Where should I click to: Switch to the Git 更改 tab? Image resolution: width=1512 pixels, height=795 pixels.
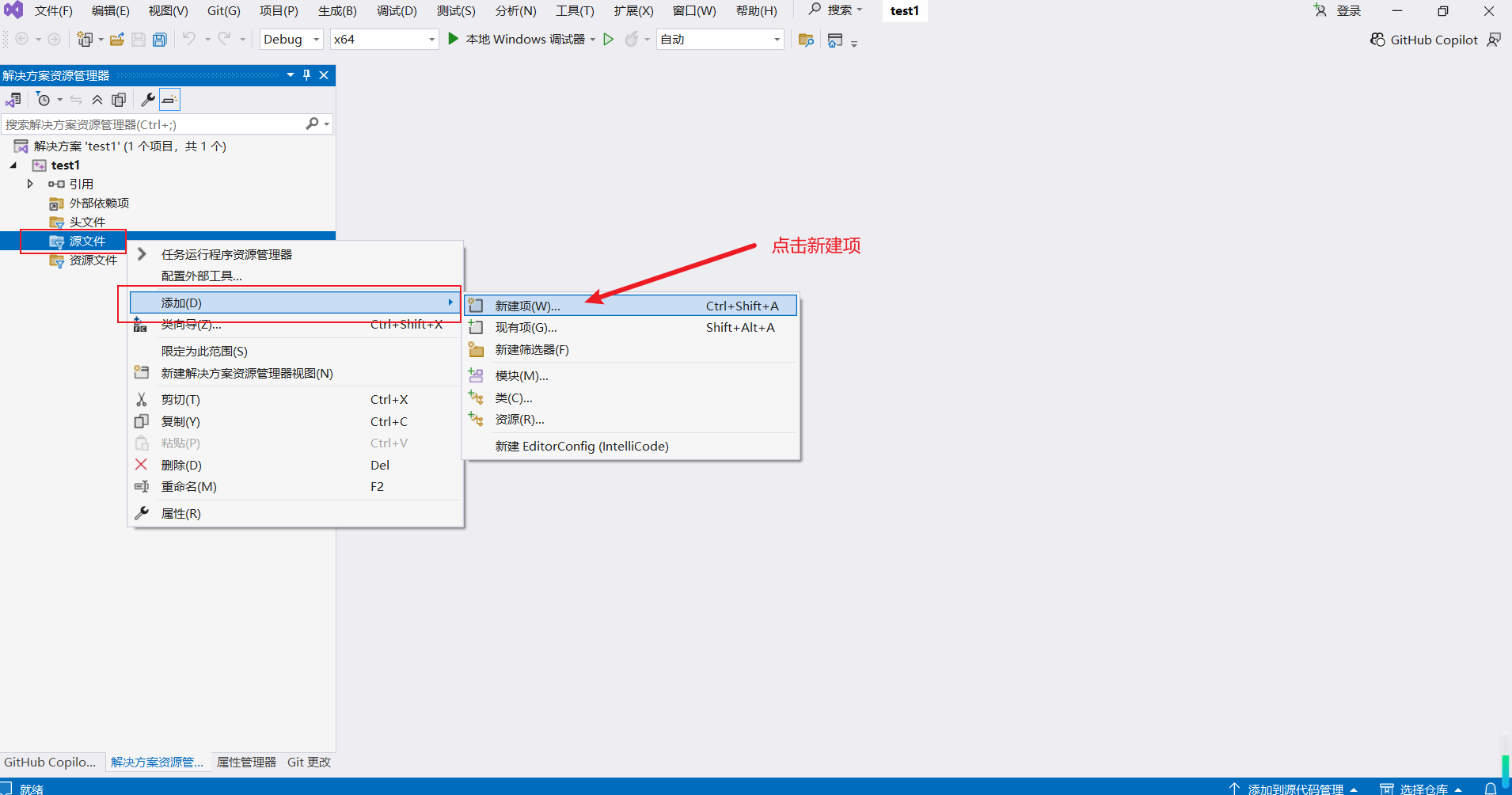coord(309,762)
